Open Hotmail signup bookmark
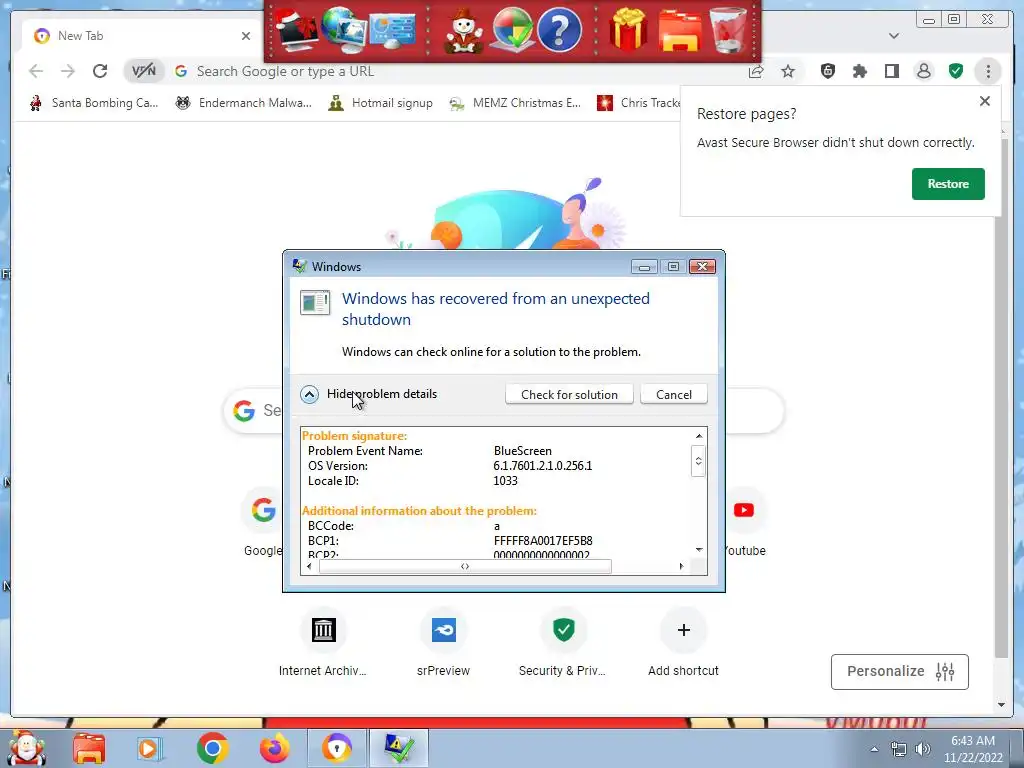Viewport: 1024px width, 768px height. pos(381,103)
